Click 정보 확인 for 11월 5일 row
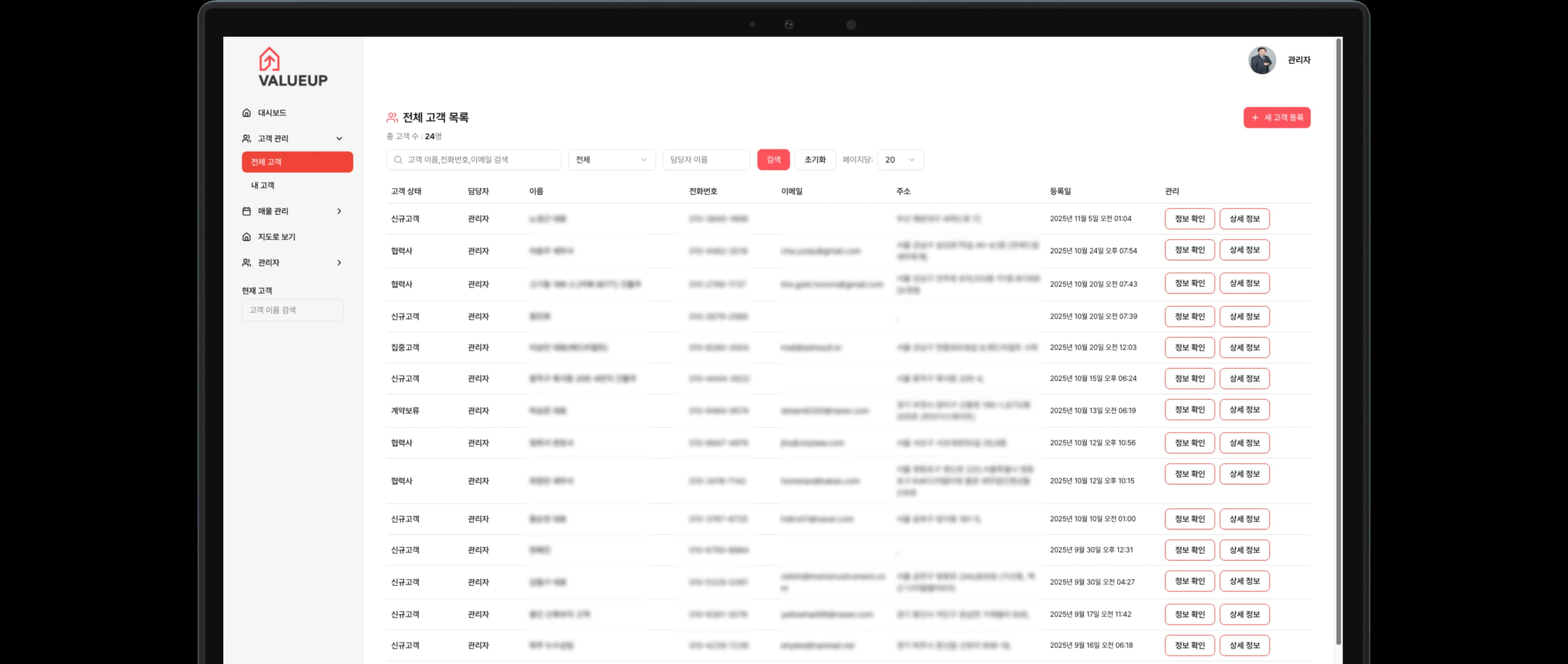This screenshot has height=664, width=1568. tap(1189, 219)
